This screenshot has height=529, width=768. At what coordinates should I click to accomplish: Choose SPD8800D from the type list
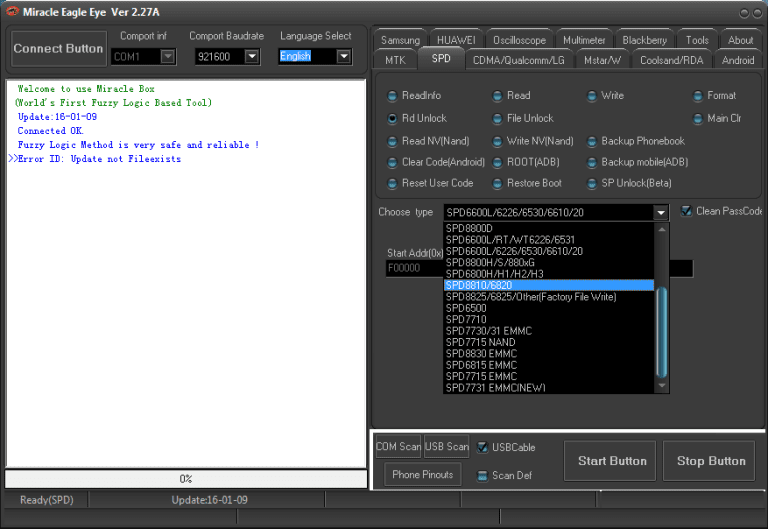[549, 228]
